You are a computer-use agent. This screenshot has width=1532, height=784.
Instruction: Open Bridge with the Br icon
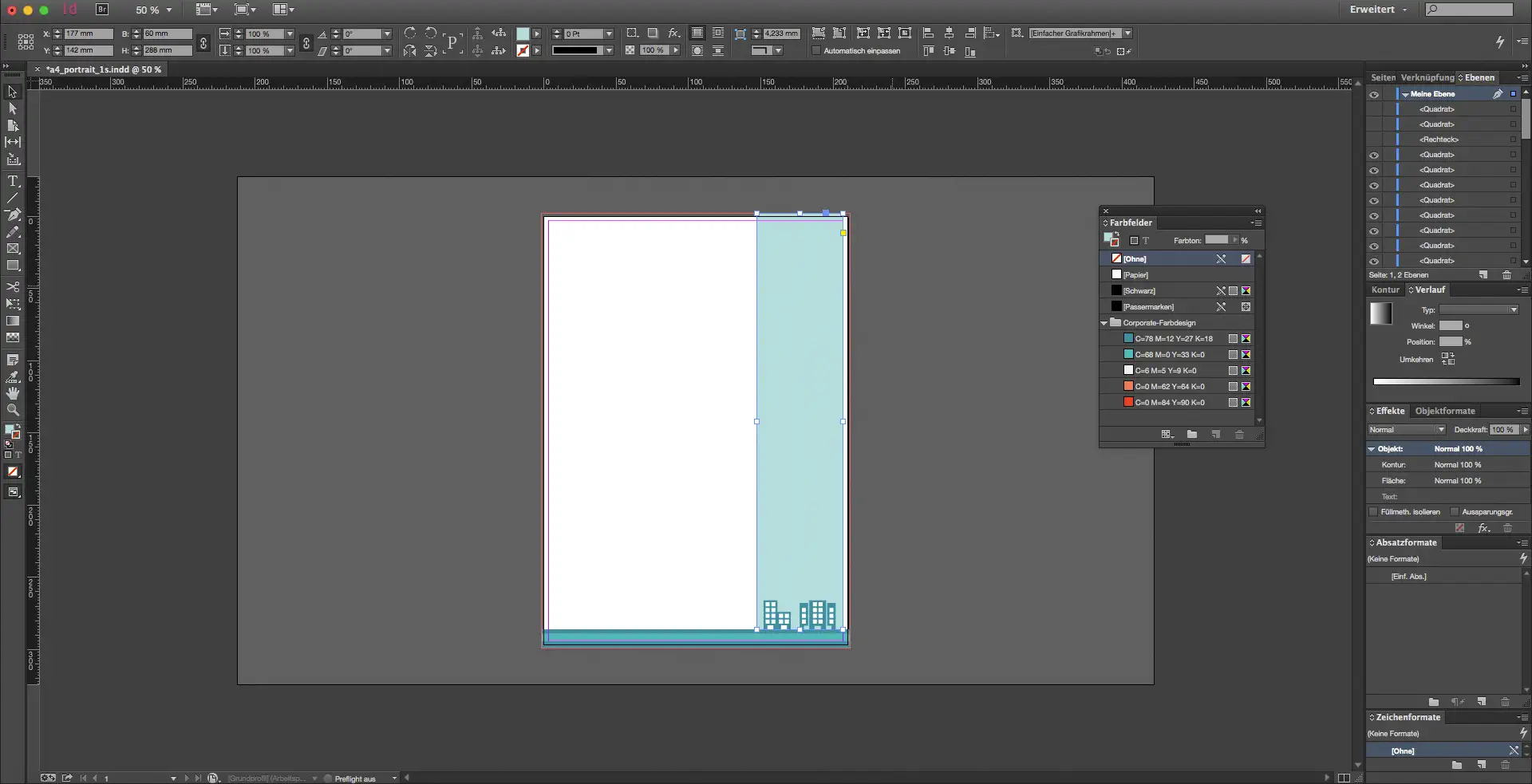click(102, 10)
